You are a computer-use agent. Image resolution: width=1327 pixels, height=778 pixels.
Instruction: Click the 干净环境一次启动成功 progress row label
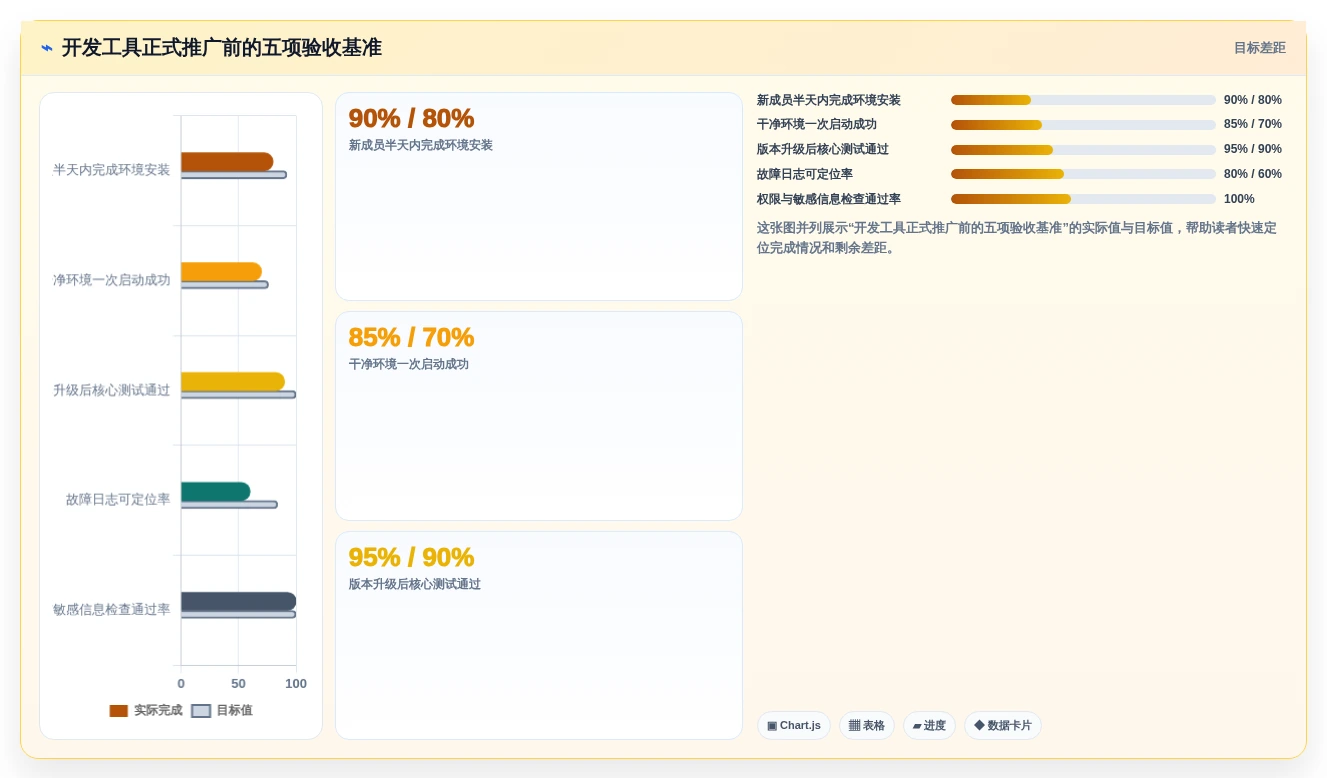click(x=817, y=125)
